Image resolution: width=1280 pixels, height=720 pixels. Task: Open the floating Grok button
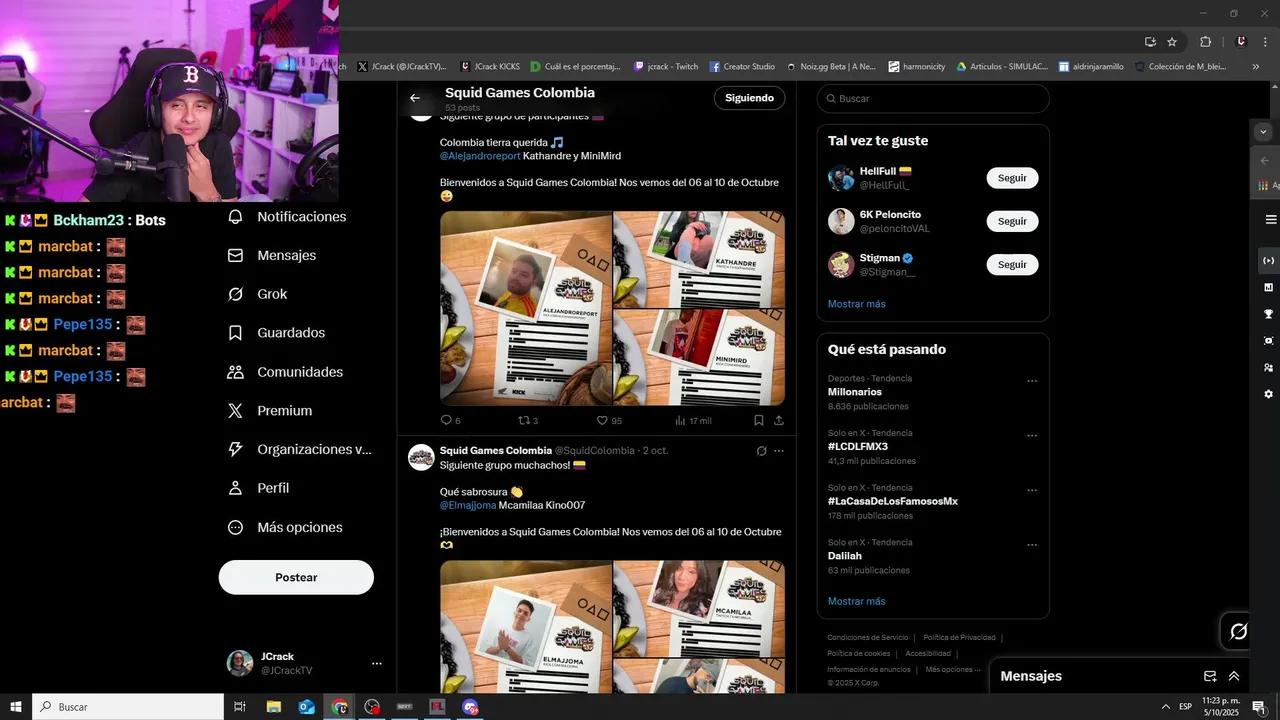(1238, 631)
